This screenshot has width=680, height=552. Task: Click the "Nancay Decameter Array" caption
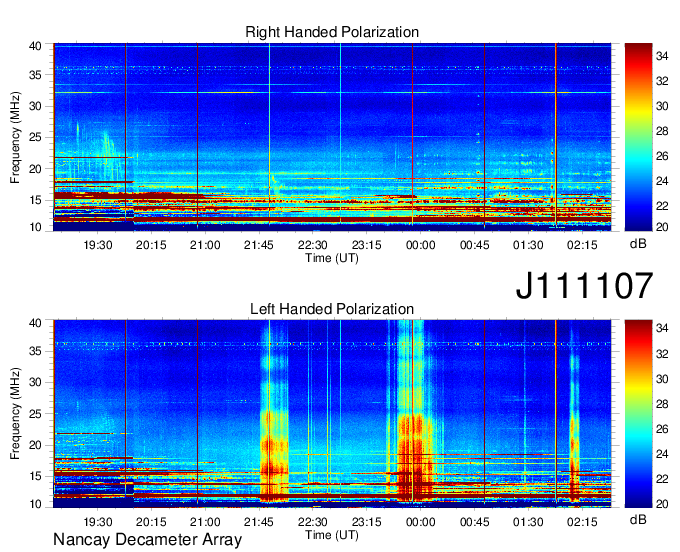point(147,540)
